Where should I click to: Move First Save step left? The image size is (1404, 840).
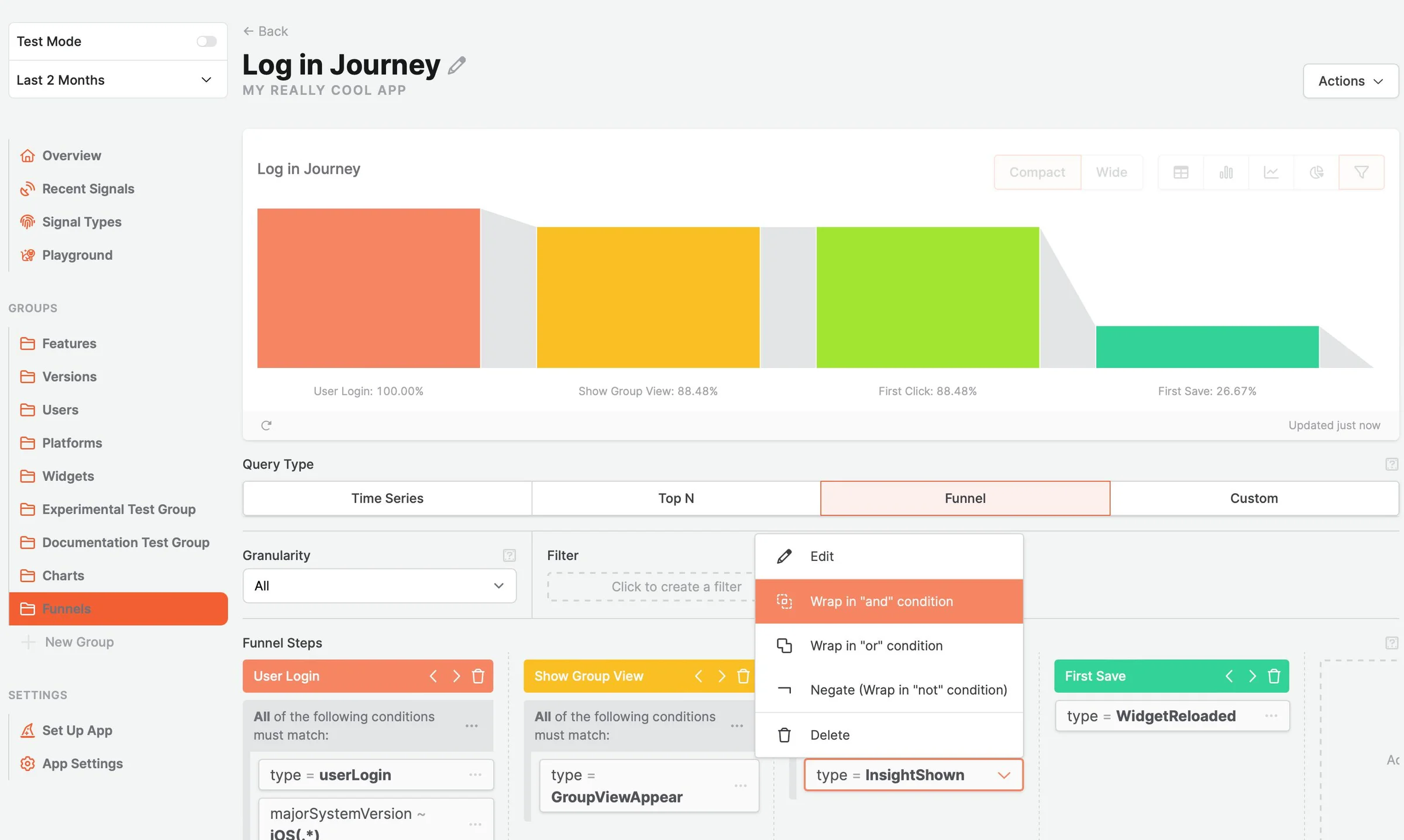[1229, 676]
